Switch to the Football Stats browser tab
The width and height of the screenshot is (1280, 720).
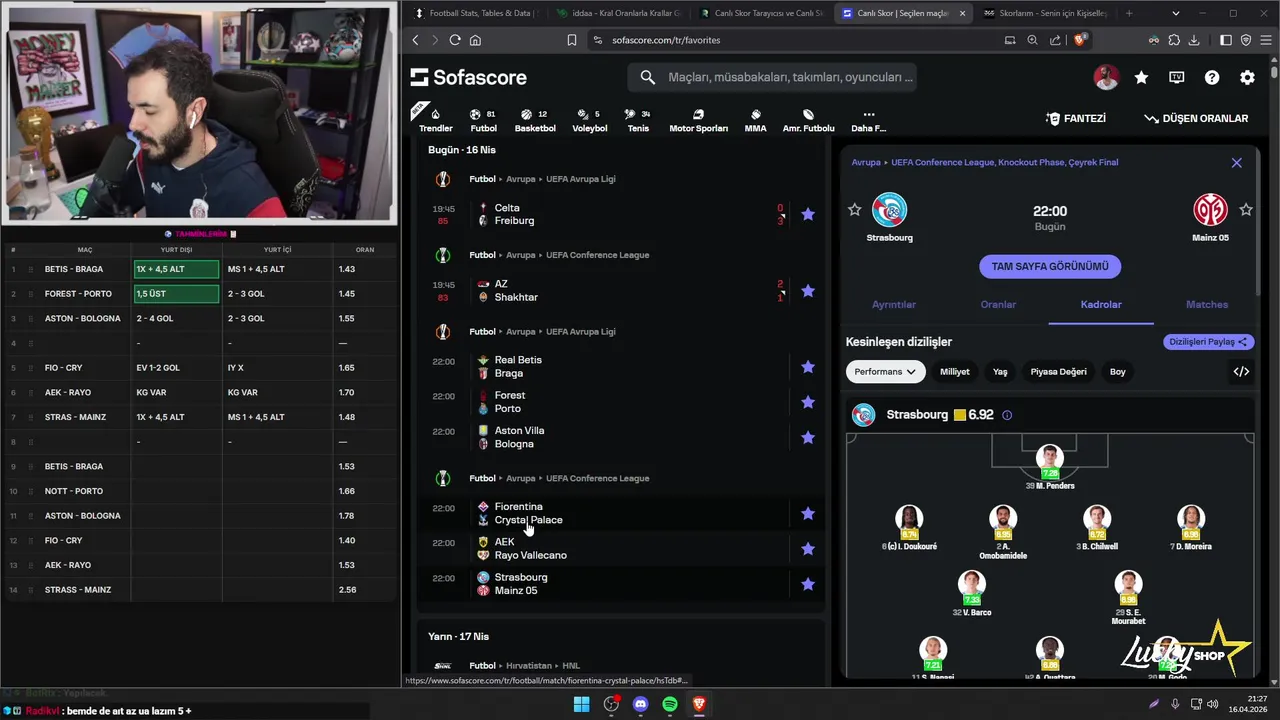475,13
